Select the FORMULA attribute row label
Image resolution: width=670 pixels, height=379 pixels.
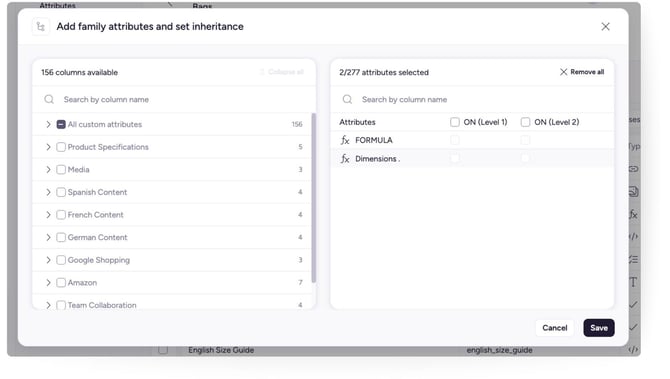(373, 140)
